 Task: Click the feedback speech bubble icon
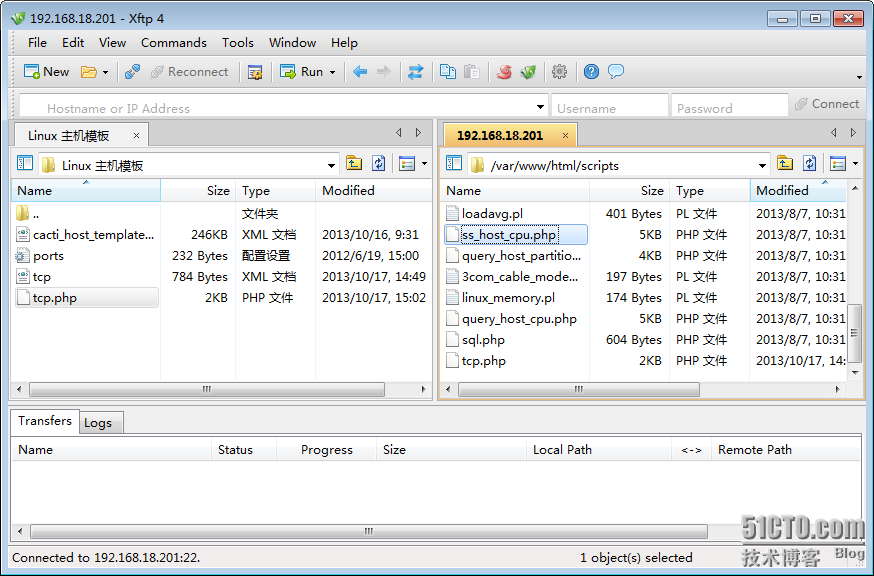click(x=615, y=72)
